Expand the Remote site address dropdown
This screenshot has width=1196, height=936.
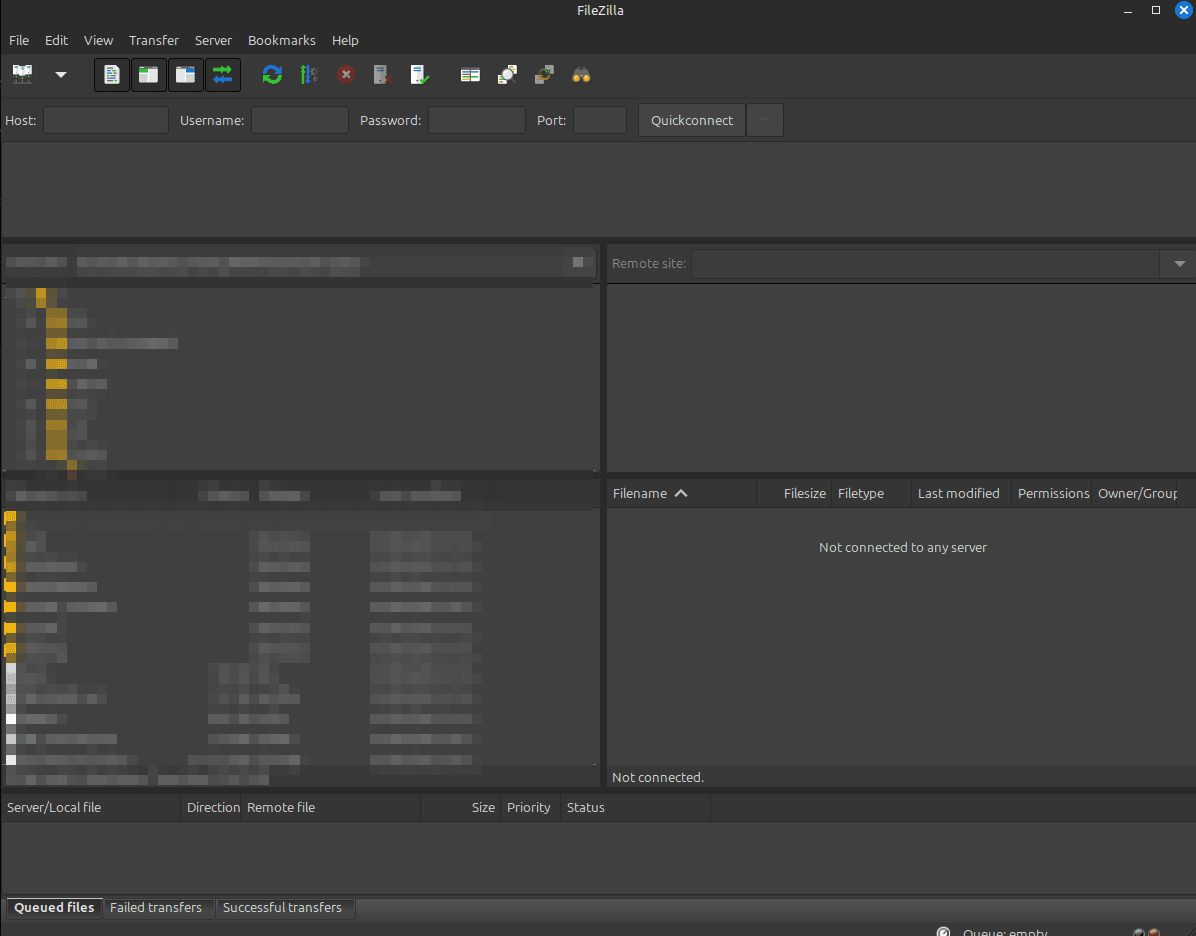coord(1178,263)
